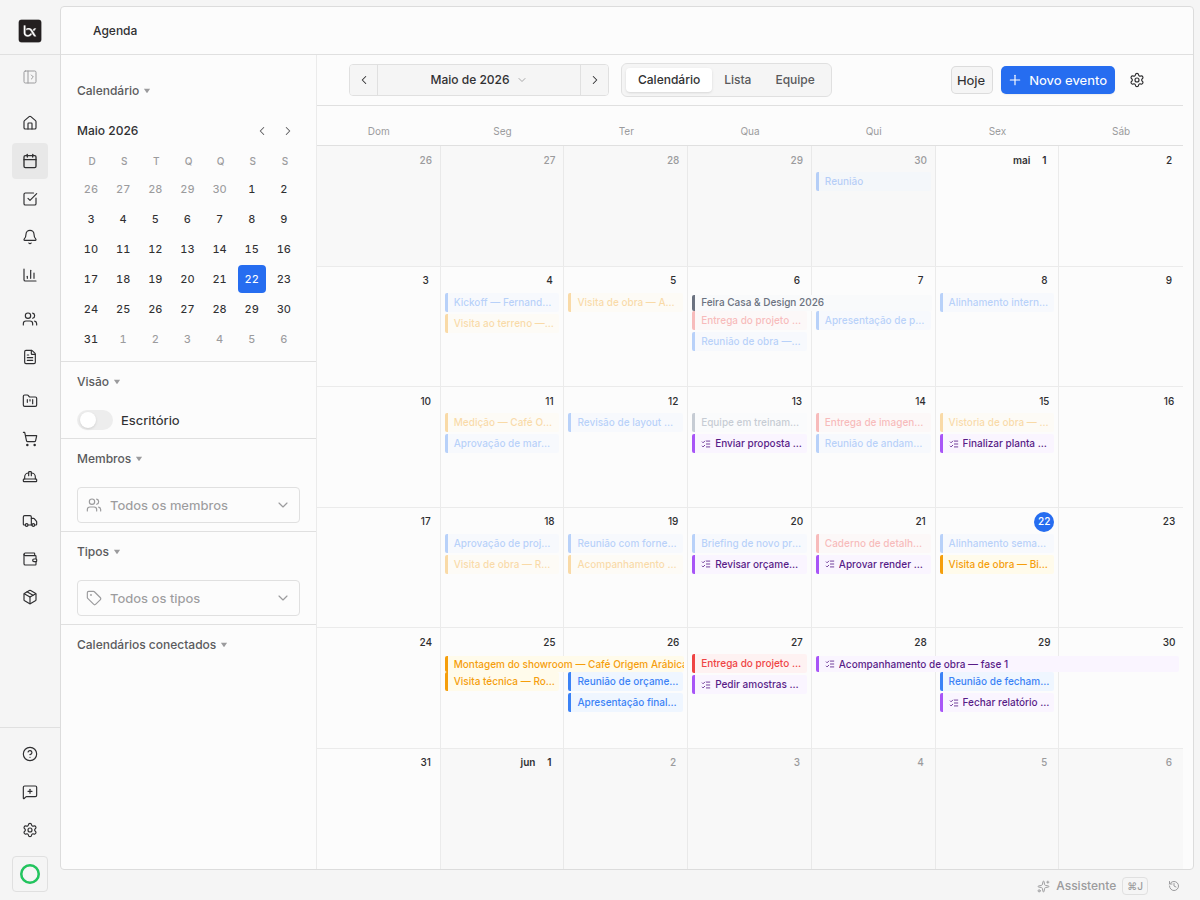This screenshot has width=1200, height=900.
Task: Open the Revisar orçamento task on day 20
Action: tap(749, 564)
